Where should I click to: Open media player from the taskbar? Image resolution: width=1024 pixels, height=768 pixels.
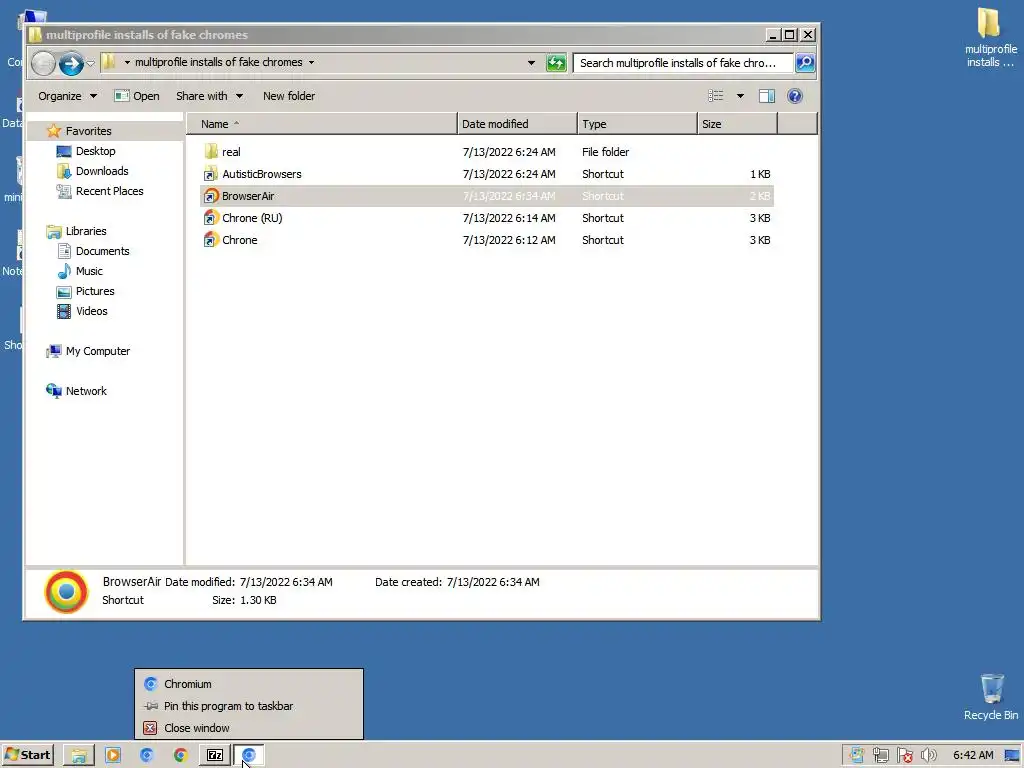click(112, 756)
